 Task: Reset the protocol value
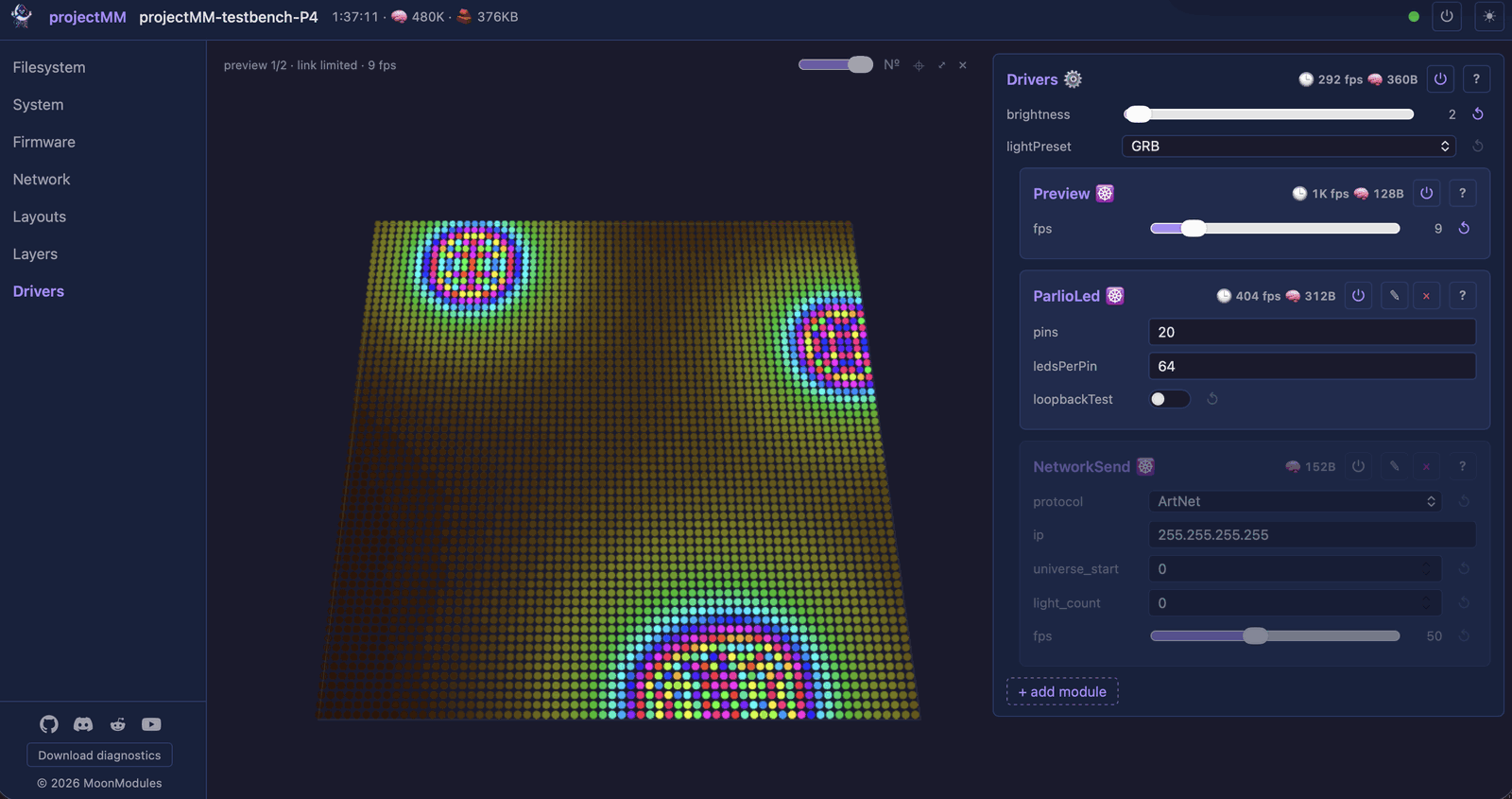click(x=1464, y=501)
